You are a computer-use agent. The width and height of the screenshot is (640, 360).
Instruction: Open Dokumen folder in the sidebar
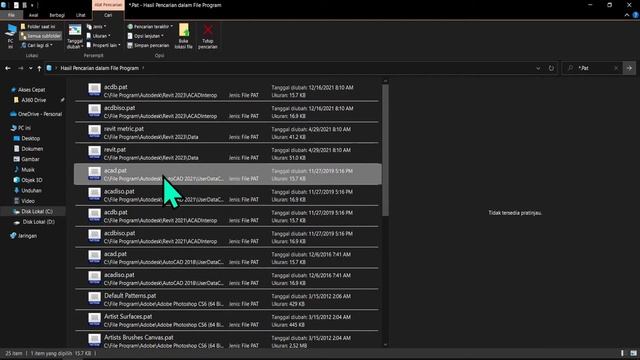point(28,149)
